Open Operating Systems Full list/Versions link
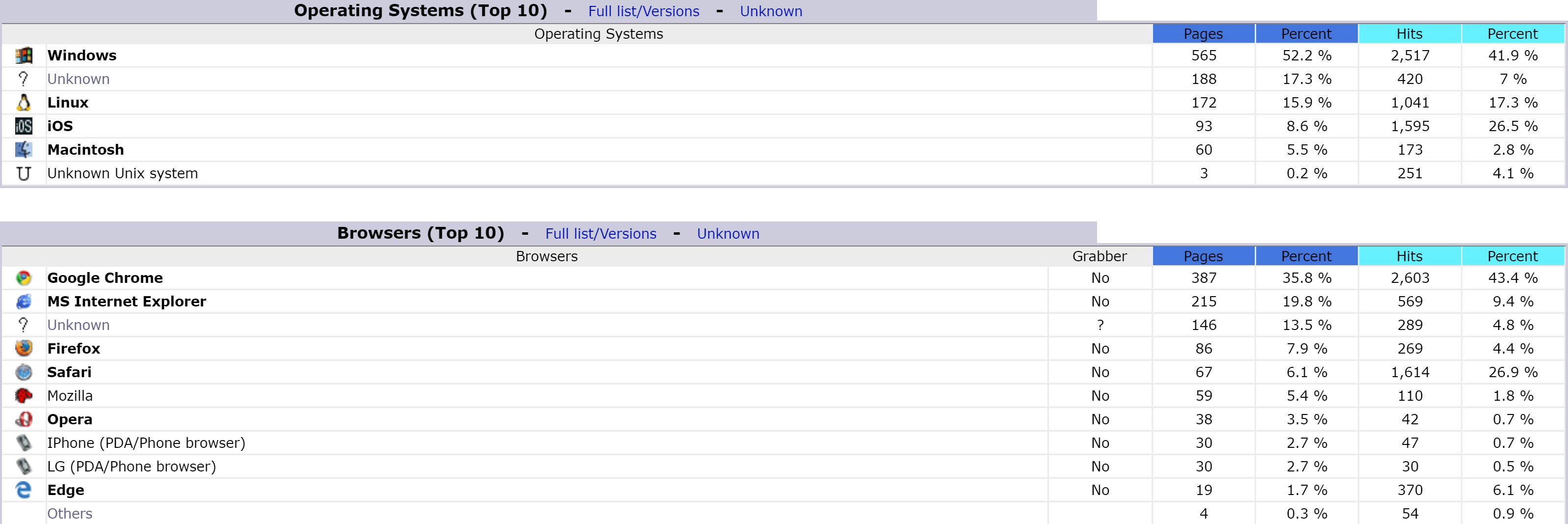1568x524 pixels. [x=643, y=11]
